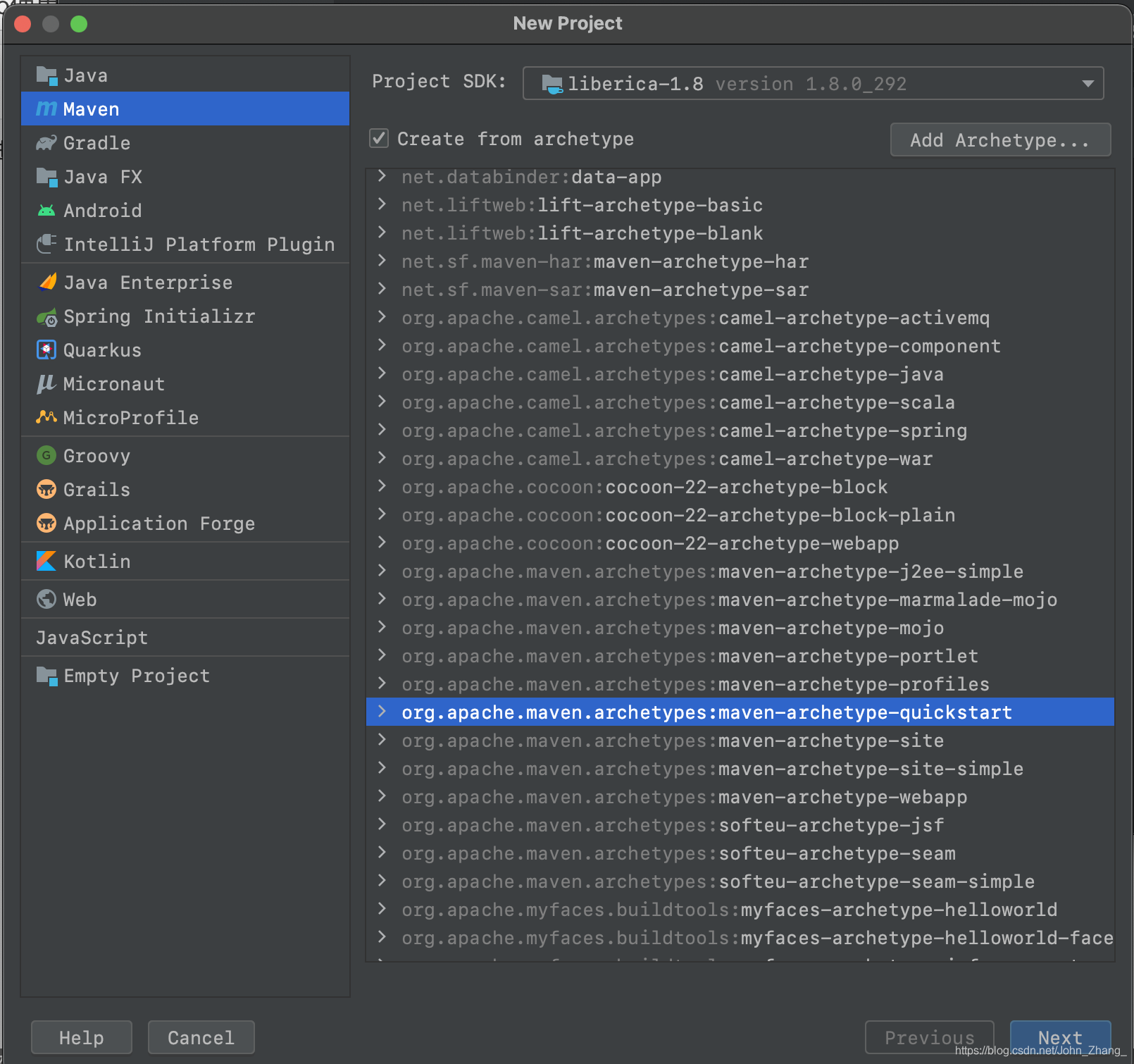Click the Next button
1134x1064 pixels.
pyautogui.click(x=1060, y=1037)
